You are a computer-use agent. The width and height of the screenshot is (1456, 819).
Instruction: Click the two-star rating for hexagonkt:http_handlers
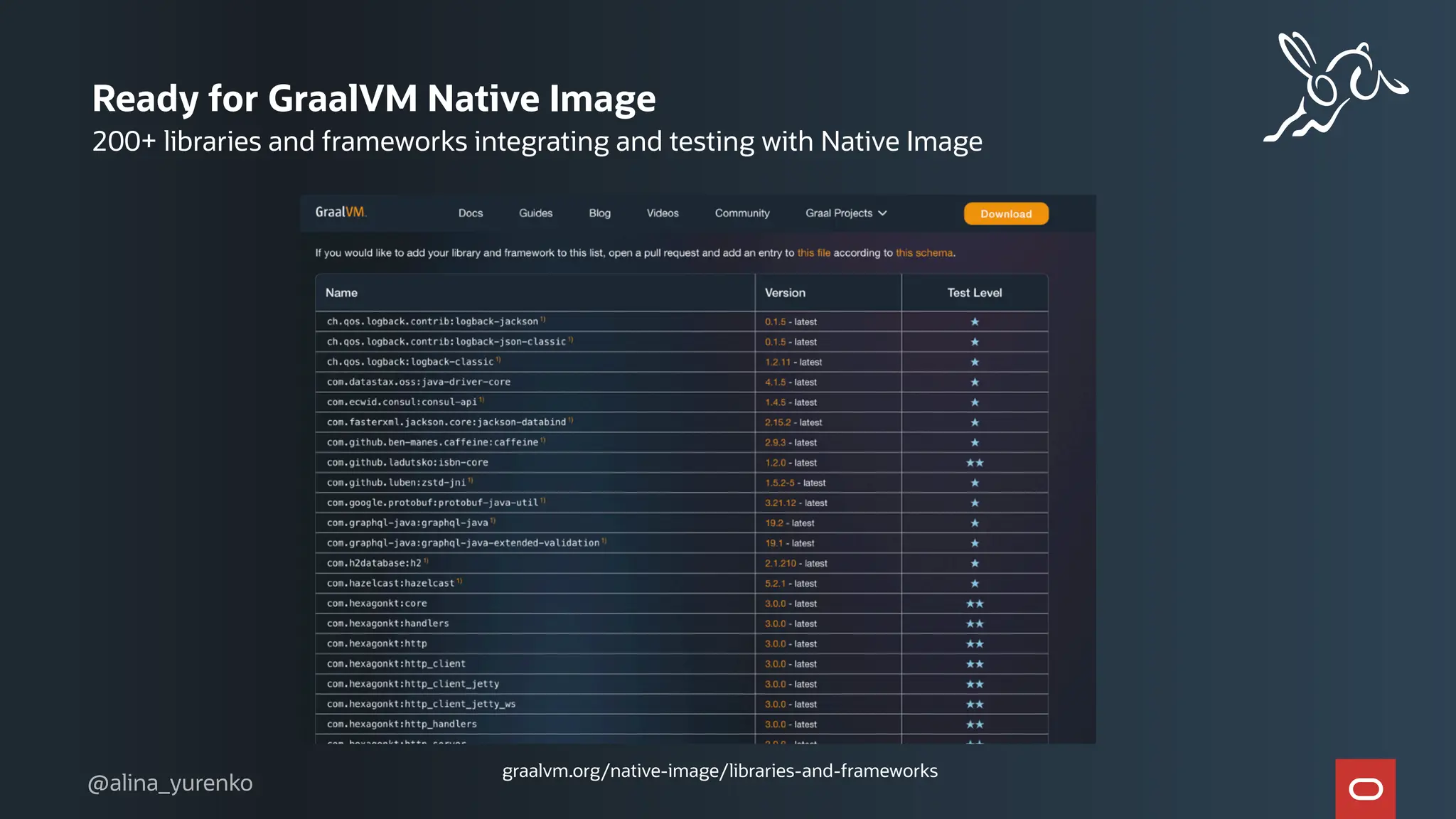click(x=975, y=724)
